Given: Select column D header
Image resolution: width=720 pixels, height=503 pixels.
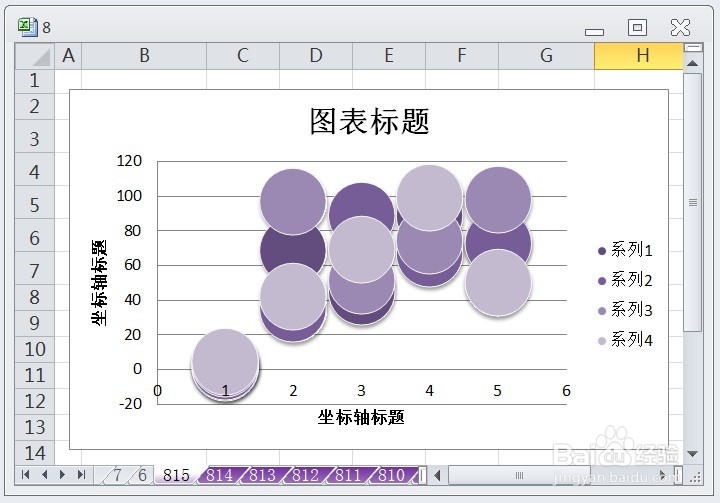Looking at the screenshot, I should (x=316, y=56).
